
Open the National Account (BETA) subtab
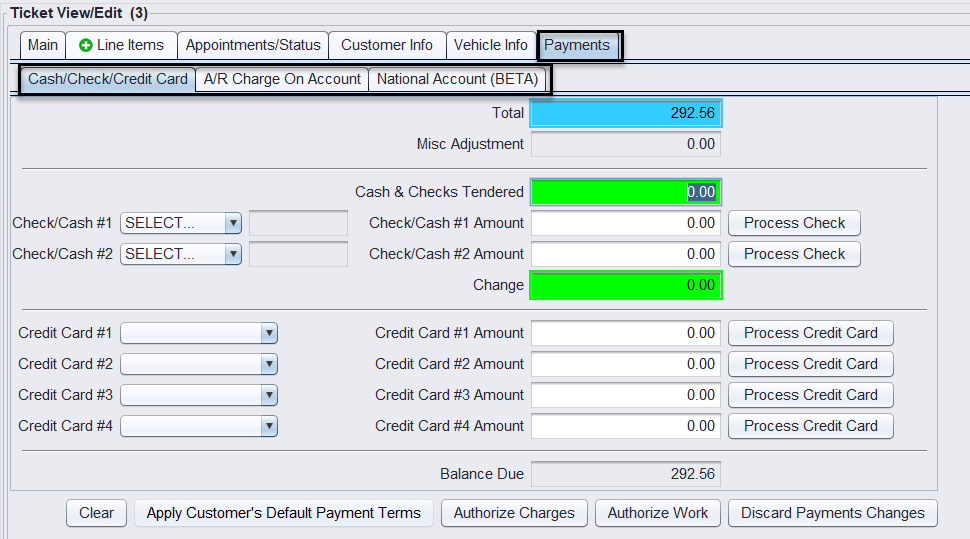(457, 79)
